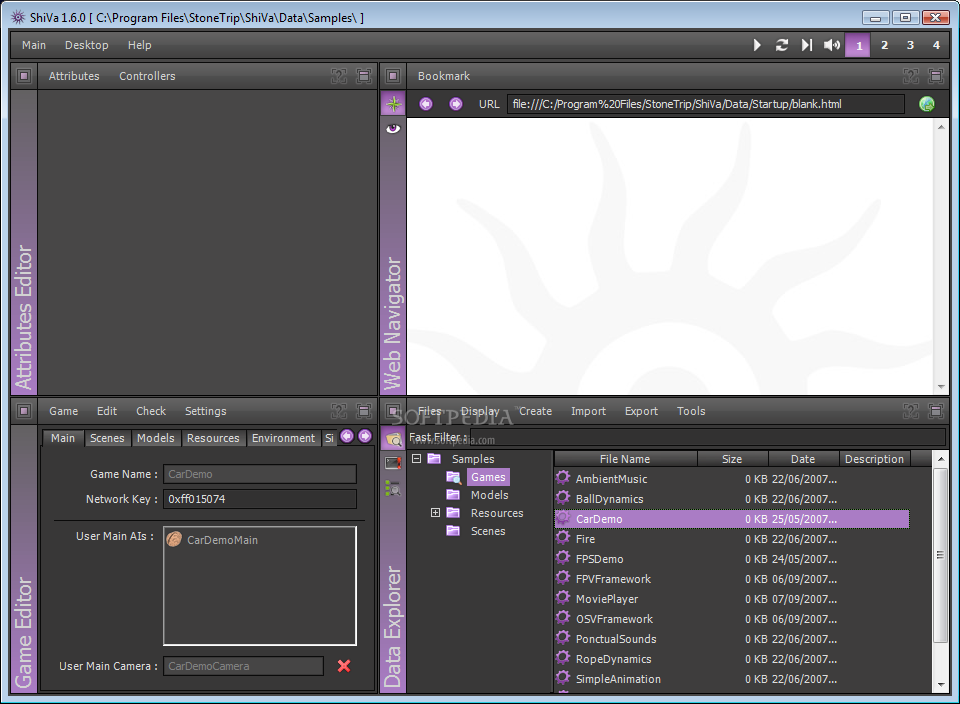Click the Data Explorer float panel icon
This screenshot has height=704, width=960.
pos(910,411)
